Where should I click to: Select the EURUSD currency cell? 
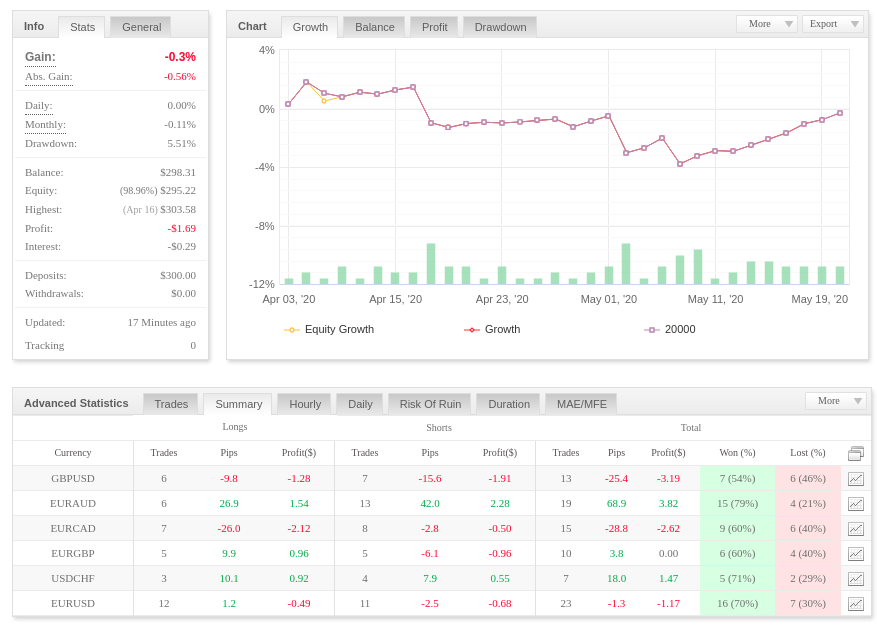point(73,604)
